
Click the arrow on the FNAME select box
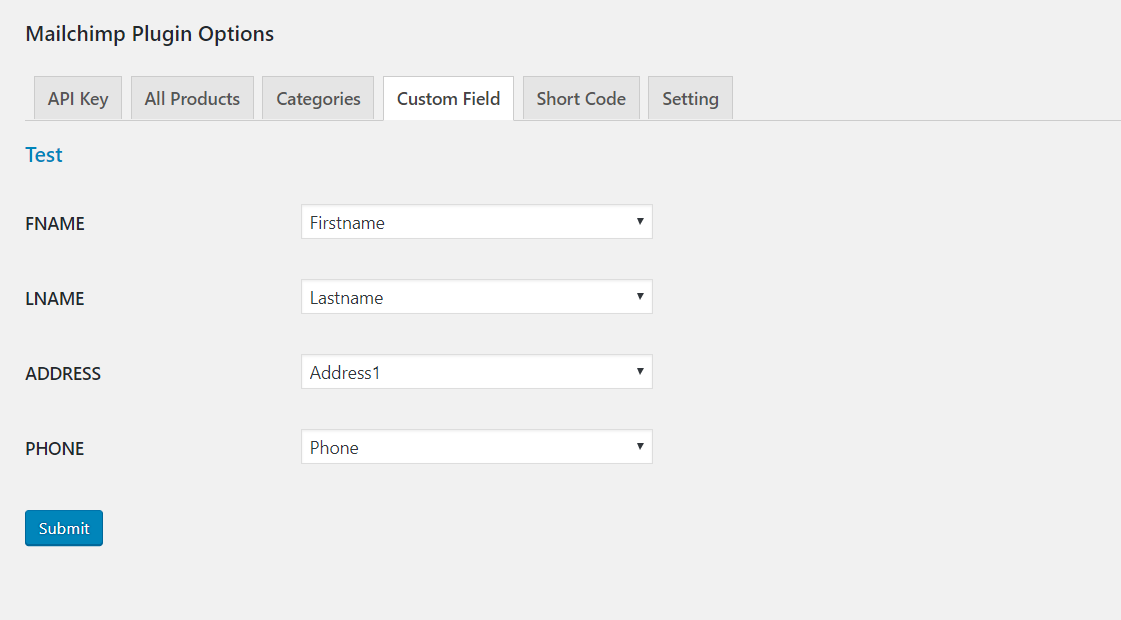point(640,221)
